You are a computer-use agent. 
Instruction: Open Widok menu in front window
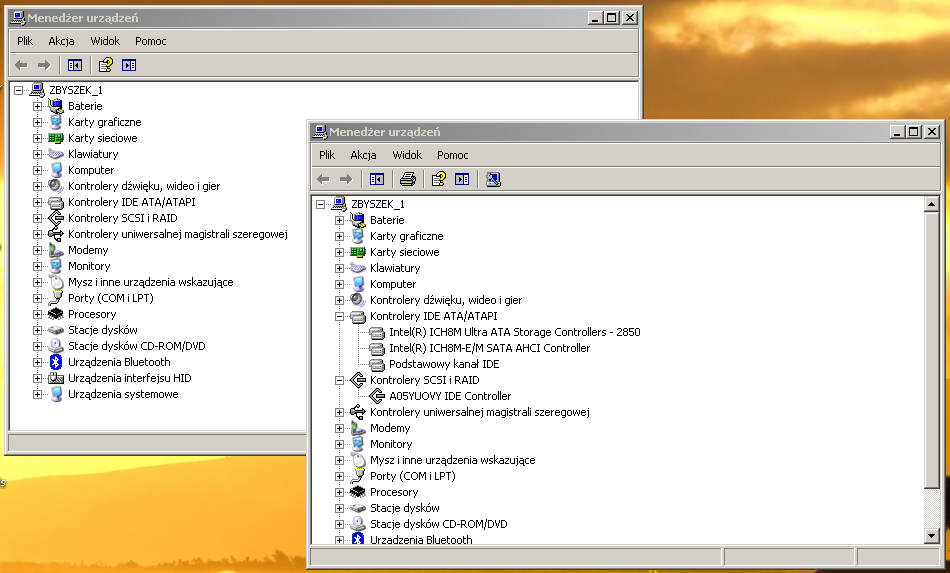coord(407,155)
